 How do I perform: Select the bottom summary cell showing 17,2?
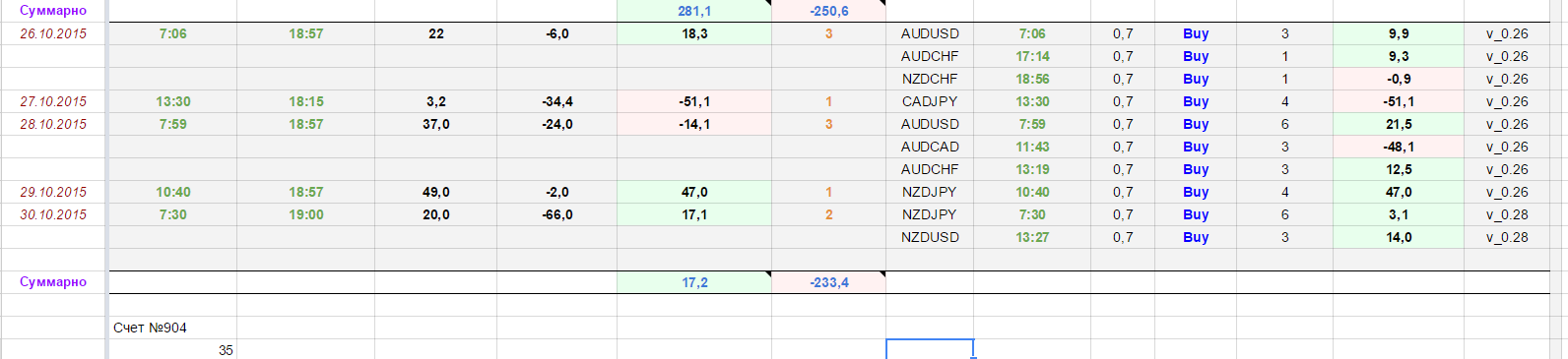tap(694, 282)
